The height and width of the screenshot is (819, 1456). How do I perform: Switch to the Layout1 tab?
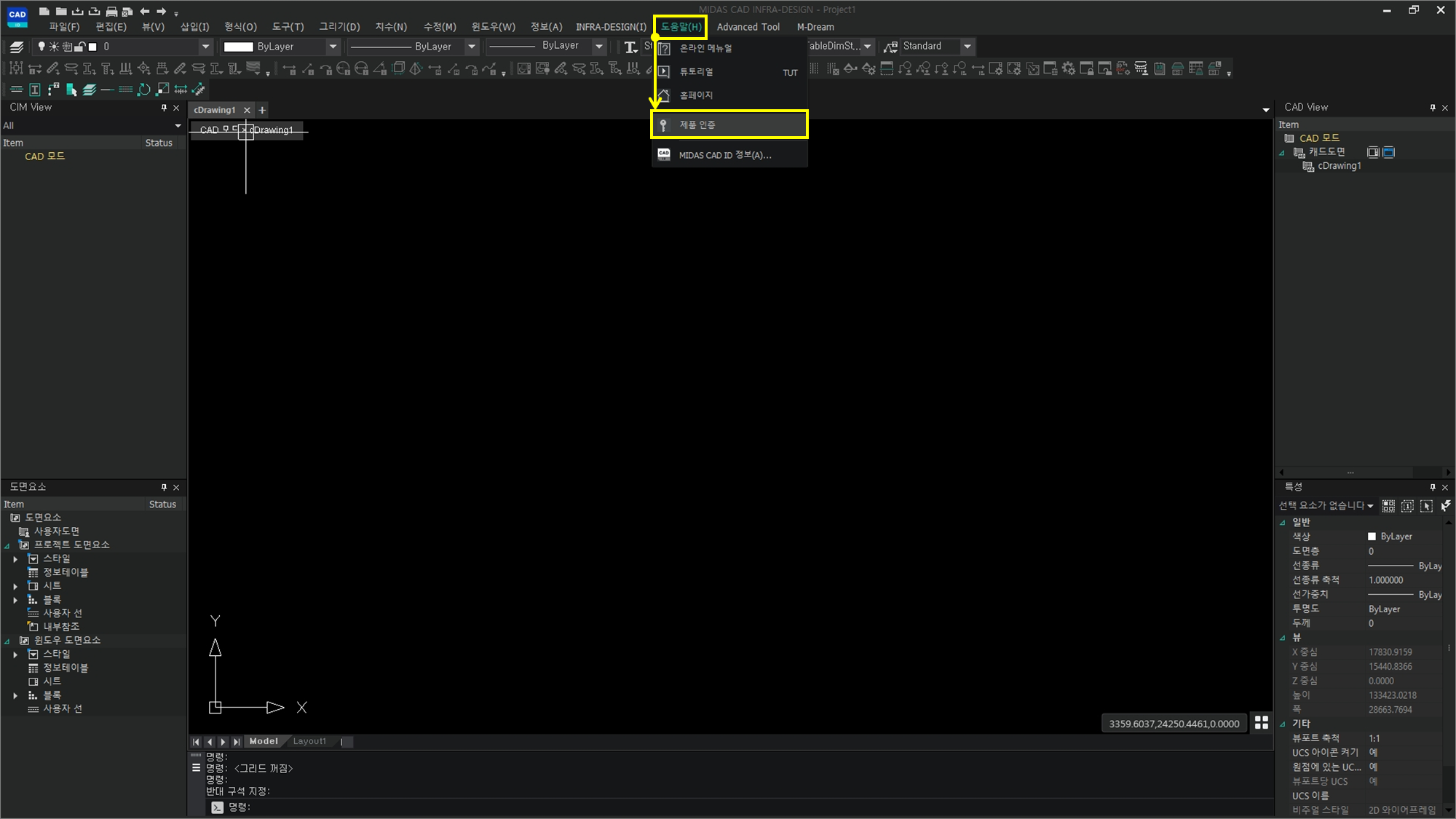pos(309,741)
